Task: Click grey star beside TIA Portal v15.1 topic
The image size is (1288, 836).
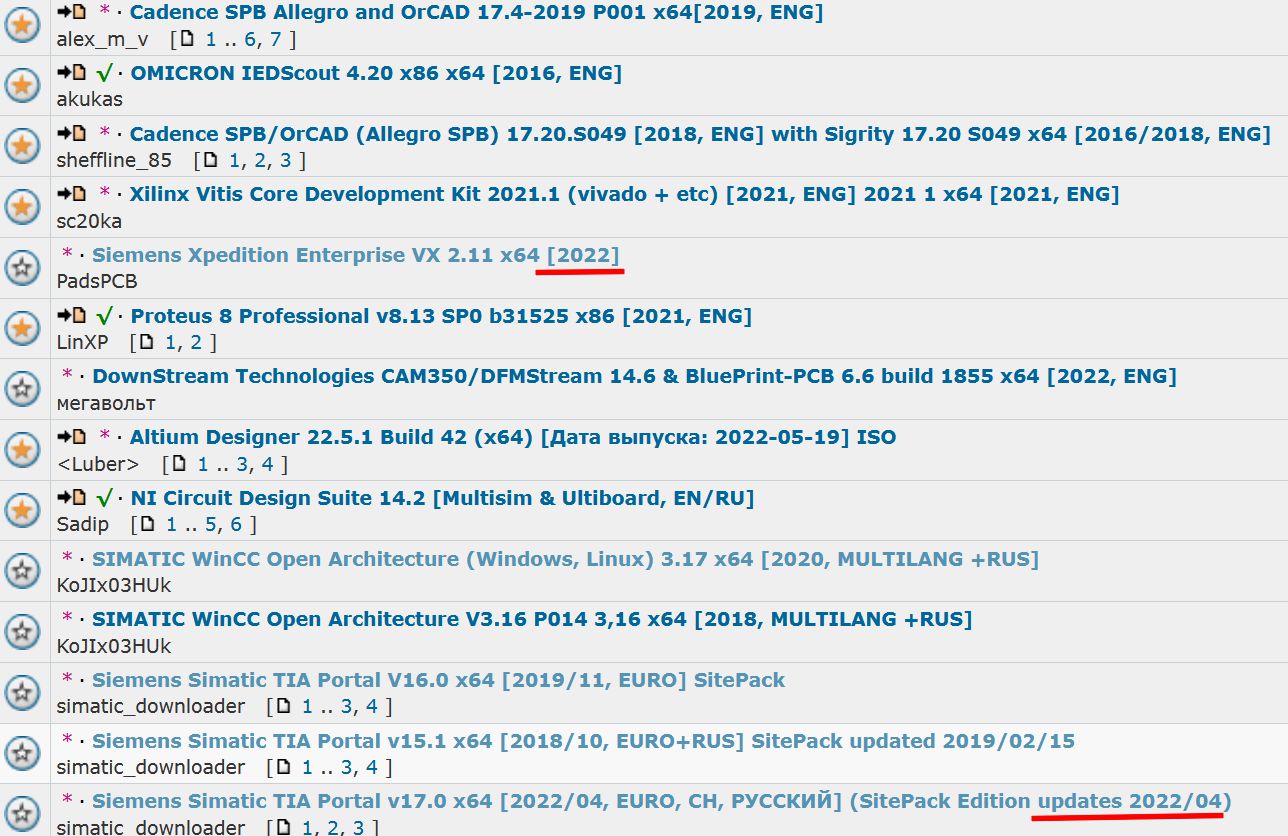Action: [22, 753]
